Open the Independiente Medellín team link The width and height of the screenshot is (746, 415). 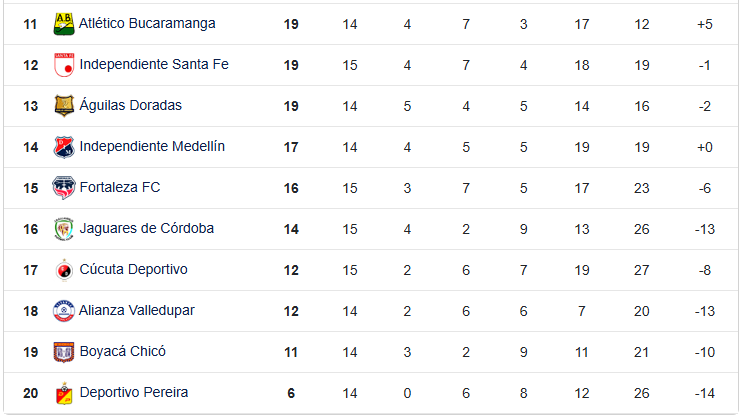coord(152,146)
